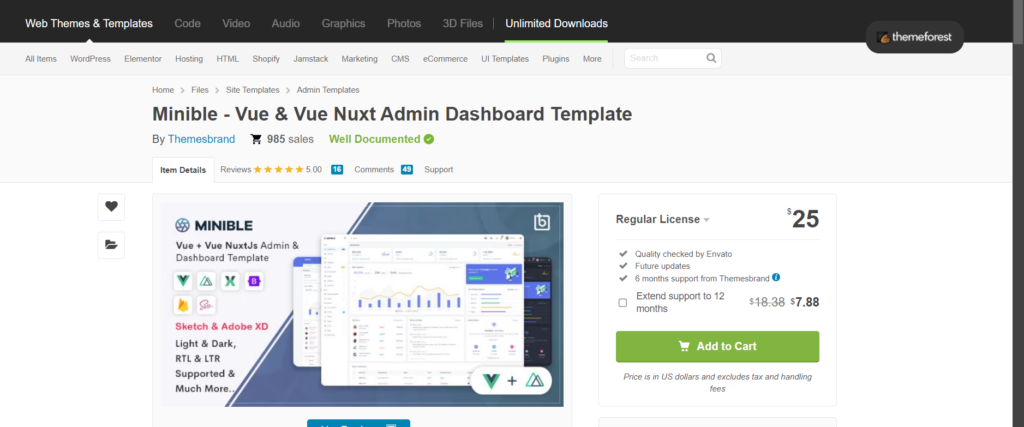Click the themeforest logo badge
Image resolution: width=1024 pixels, height=427 pixels.
point(914,37)
